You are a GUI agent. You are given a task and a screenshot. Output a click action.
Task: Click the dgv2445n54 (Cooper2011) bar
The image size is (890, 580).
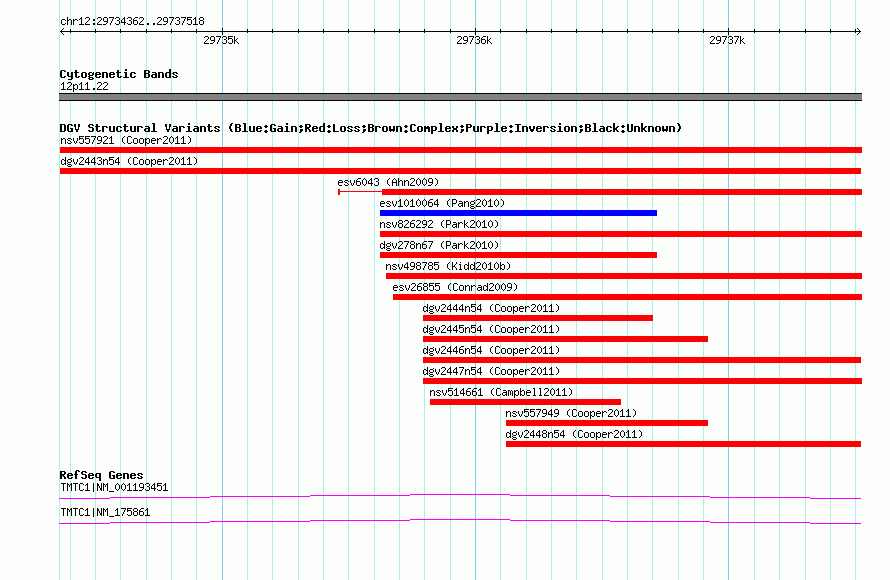click(565, 339)
